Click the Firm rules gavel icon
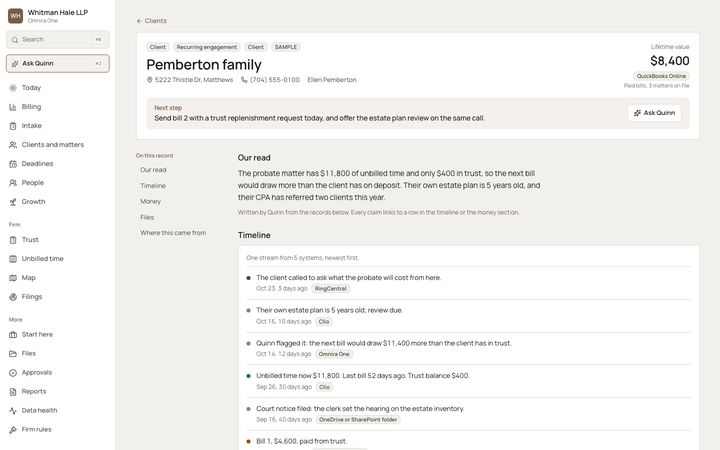 (x=13, y=430)
